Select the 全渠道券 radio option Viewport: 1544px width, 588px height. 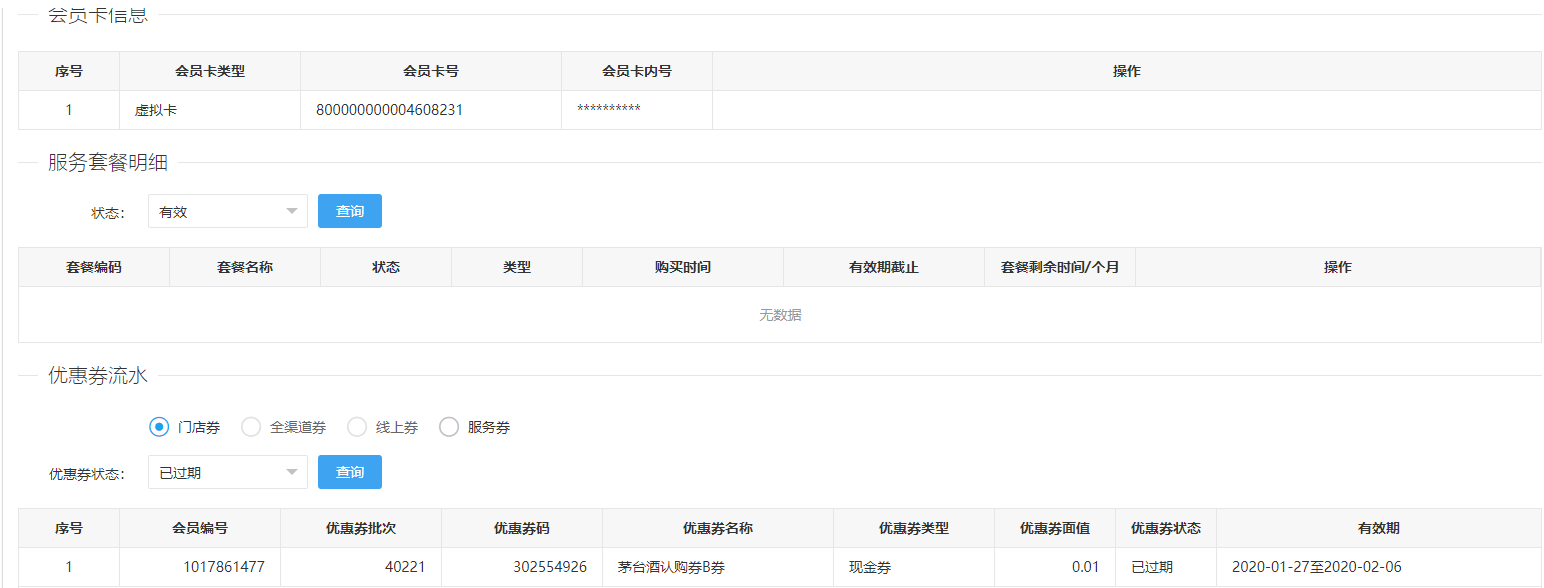[251, 427]
